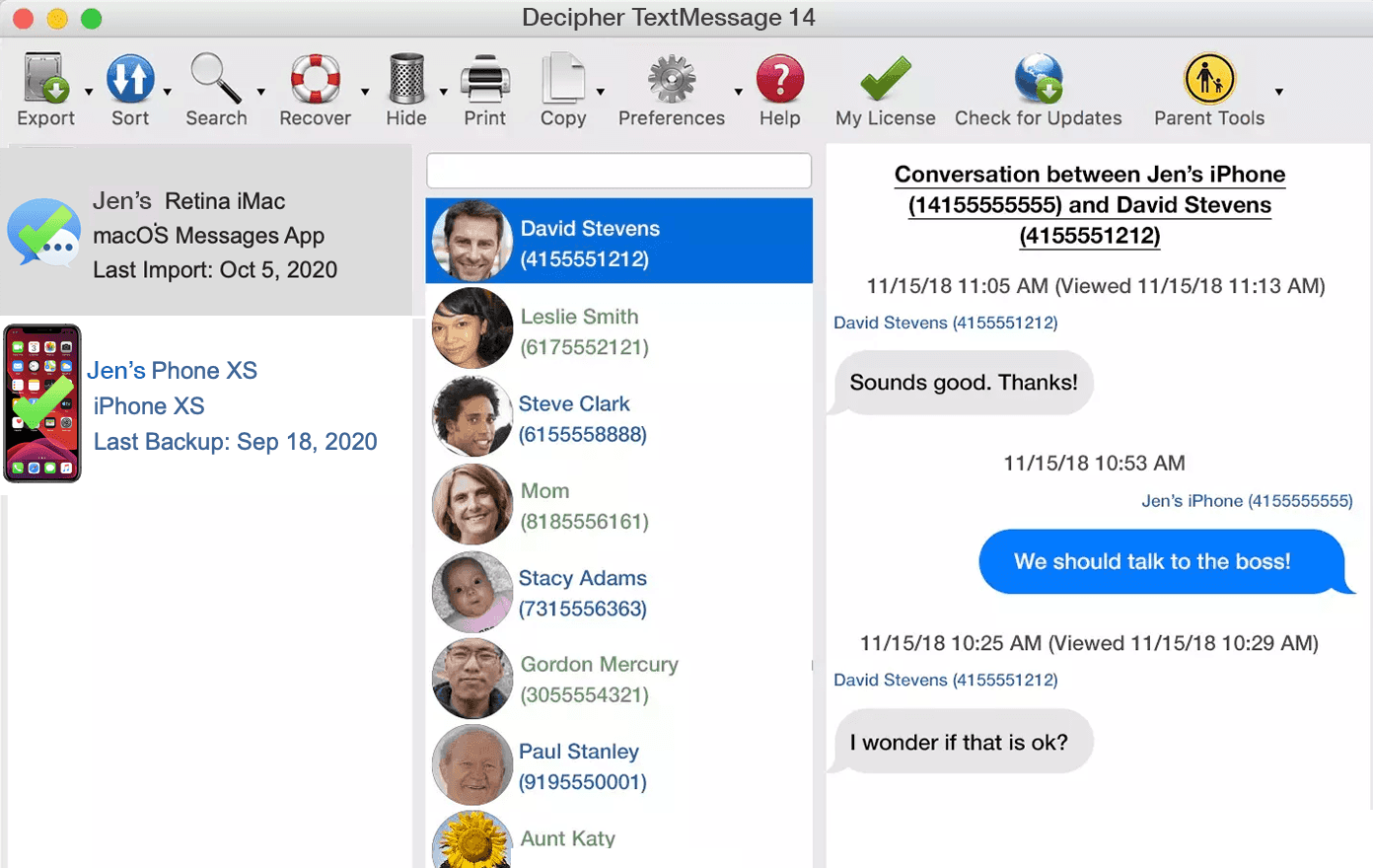Click the contact search input field
Screen dimensions: 1373x868
click(x=618, y=171)
